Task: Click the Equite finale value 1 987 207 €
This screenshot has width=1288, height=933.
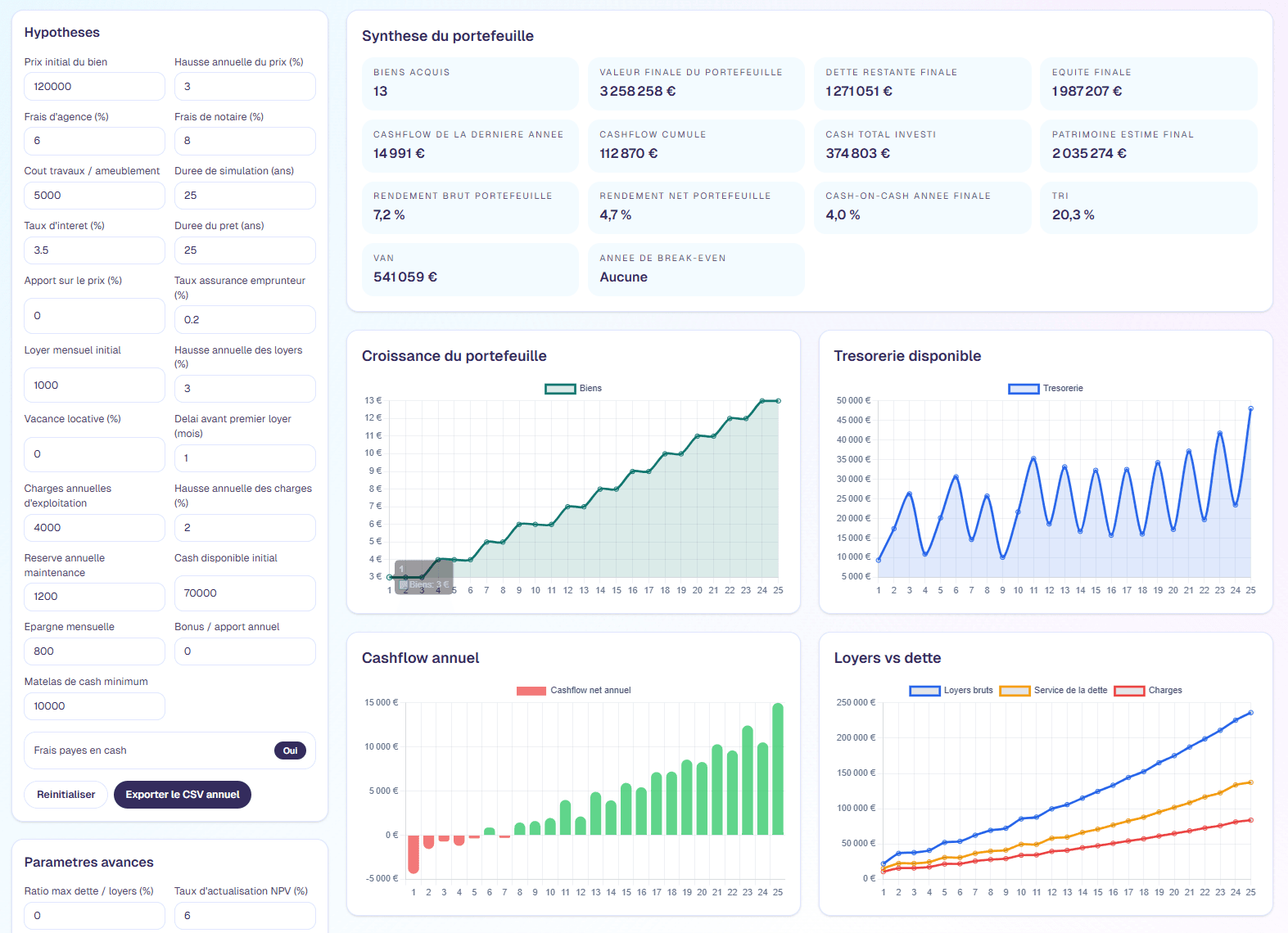Action: [1087, 92]
